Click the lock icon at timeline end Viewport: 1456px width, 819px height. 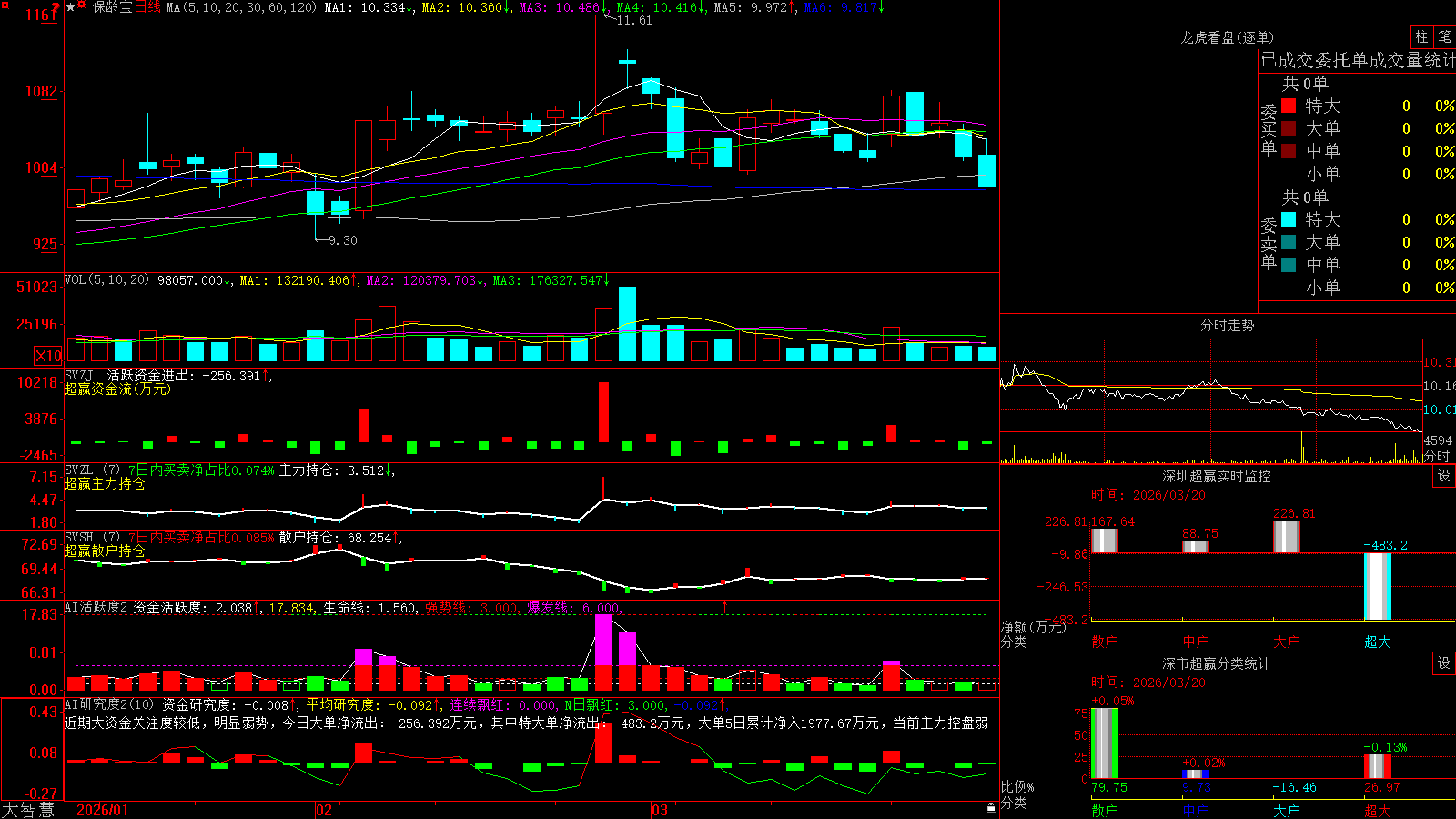(x=991, y=808)
